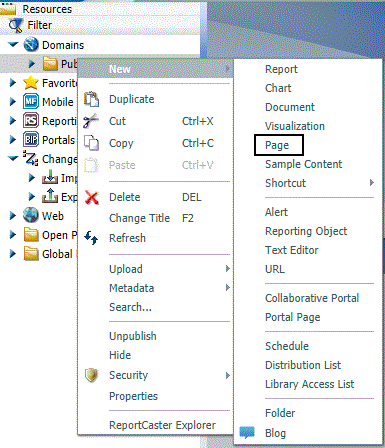Click the Filter magnifier icon
The image size is (385, 448).
15,26
